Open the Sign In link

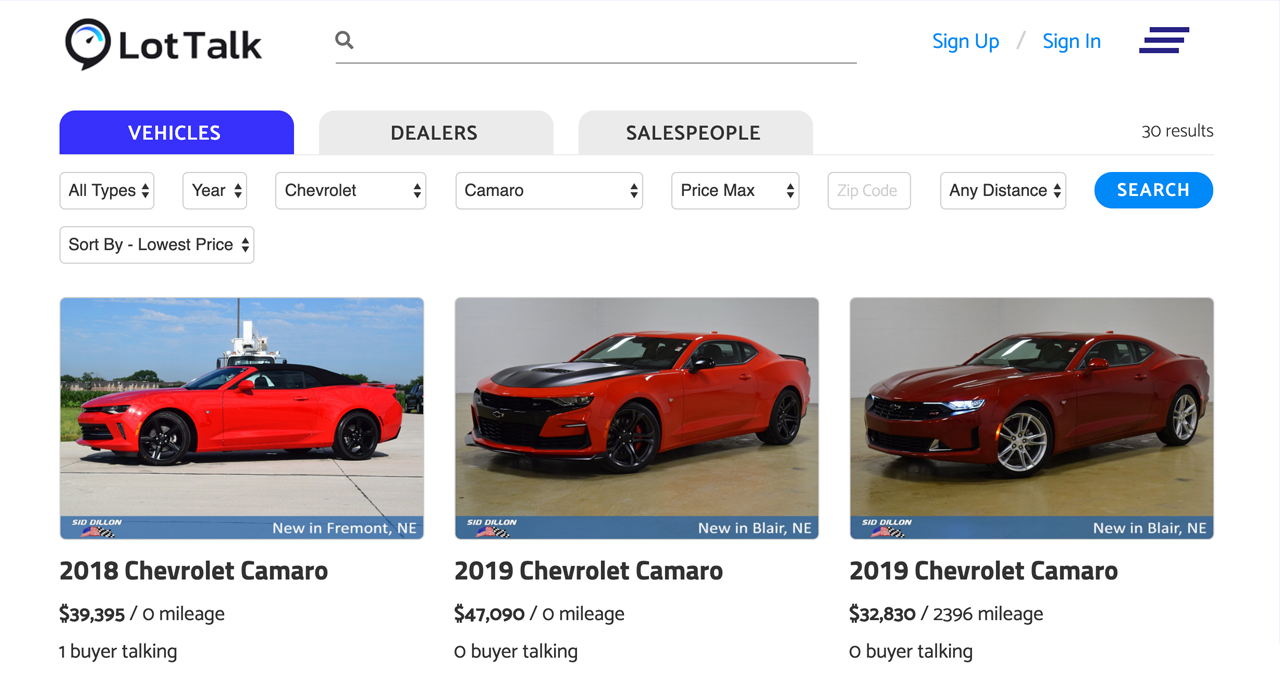tap(1071, 41)
